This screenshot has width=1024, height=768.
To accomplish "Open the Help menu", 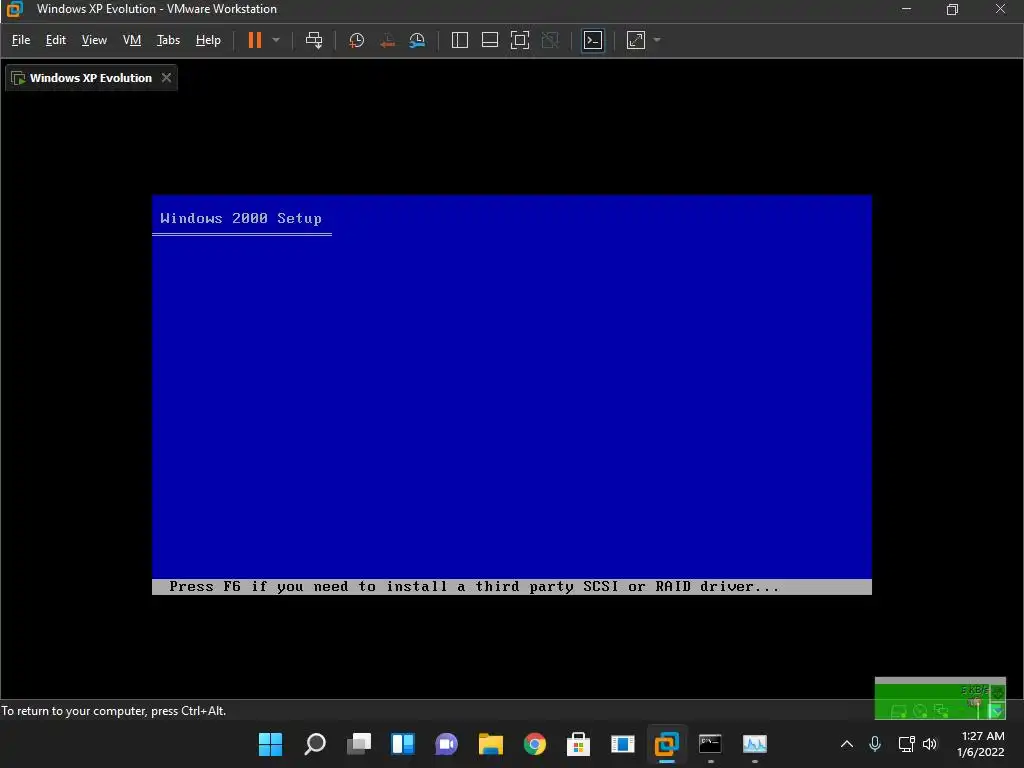I will [x=208, y=40].
